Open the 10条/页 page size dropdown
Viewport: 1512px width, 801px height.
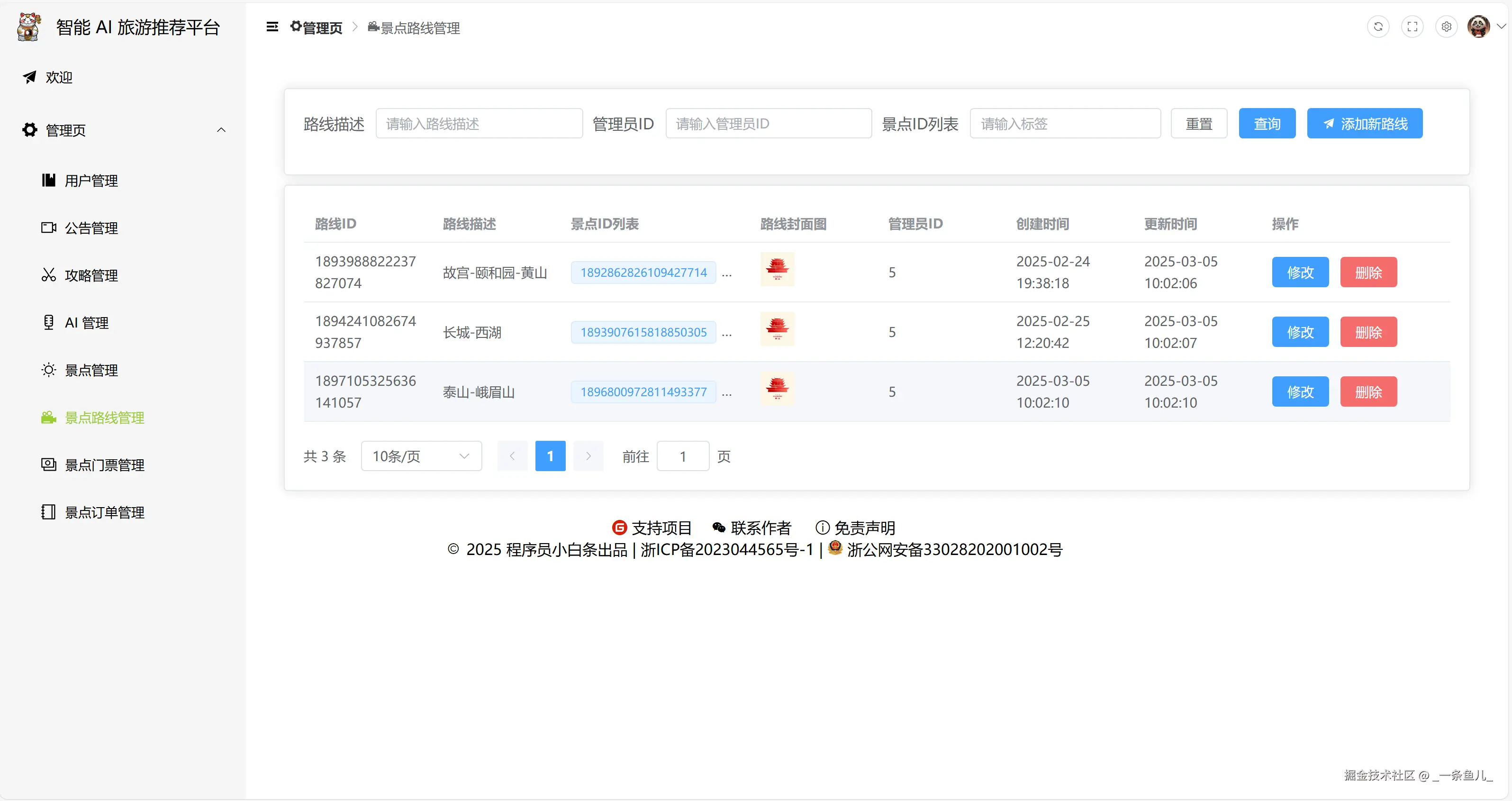421,456
